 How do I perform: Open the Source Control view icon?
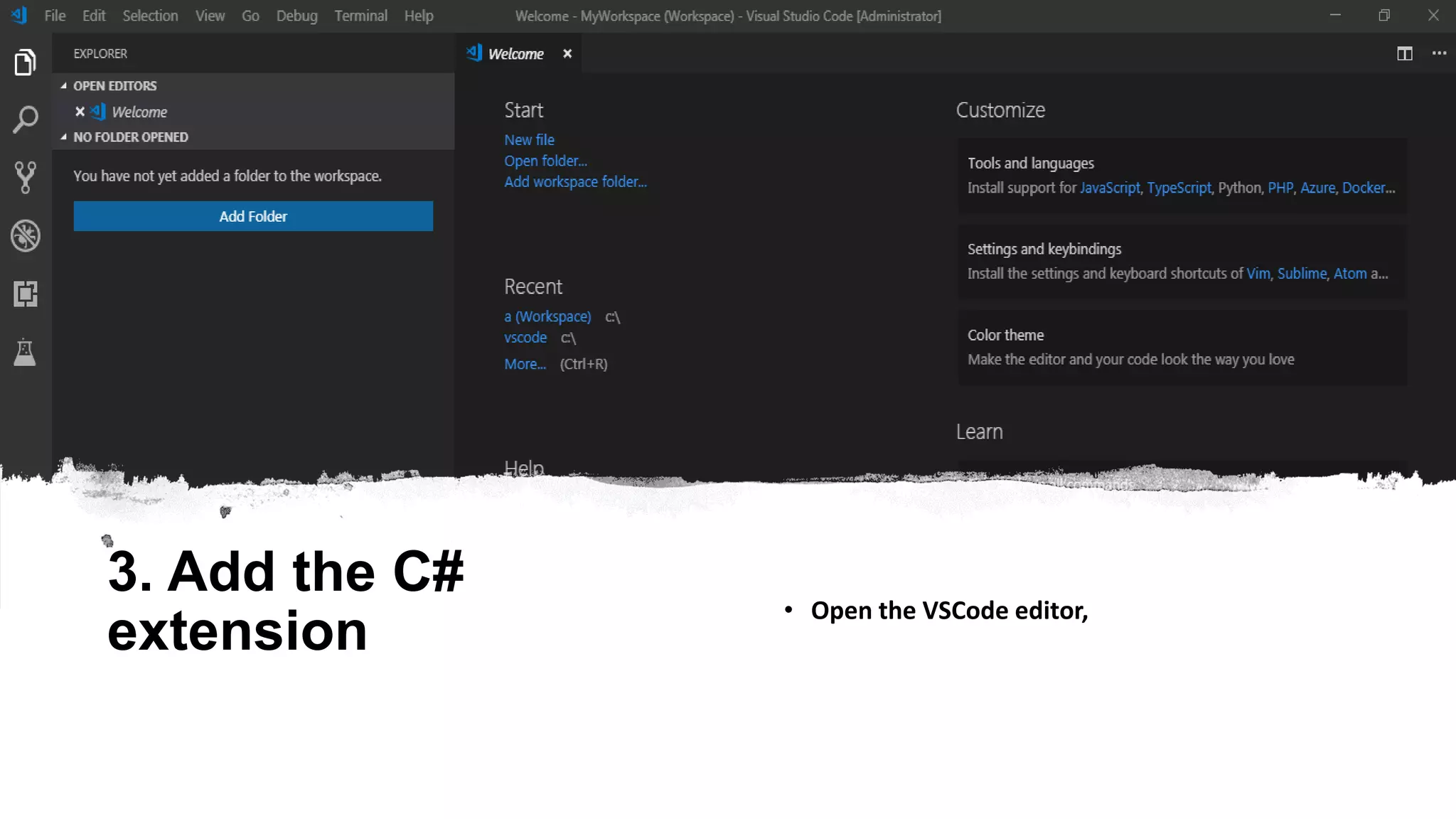[25, 178]
